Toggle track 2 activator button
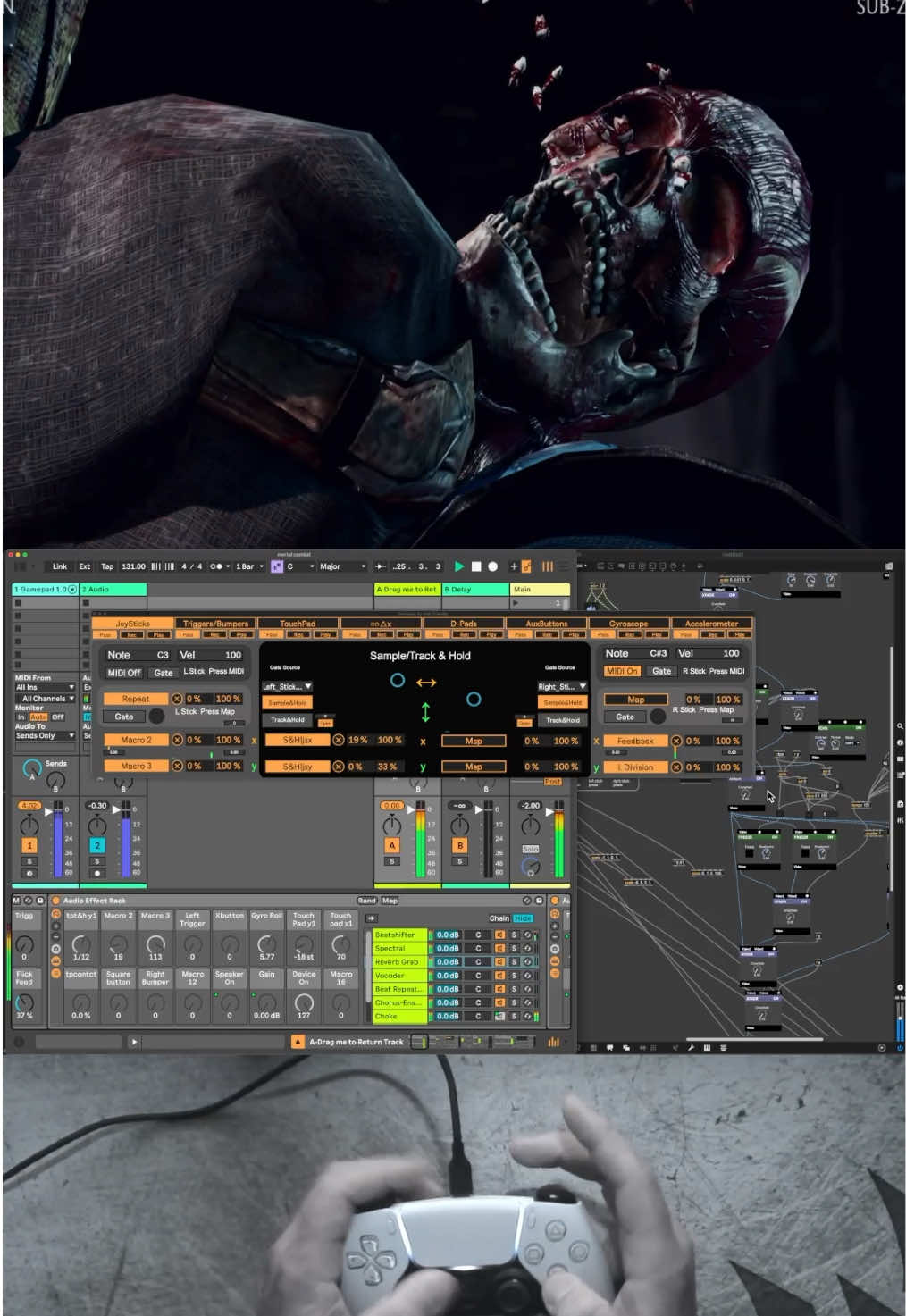This screenshot has width=906, height=1316. (97, 845)
